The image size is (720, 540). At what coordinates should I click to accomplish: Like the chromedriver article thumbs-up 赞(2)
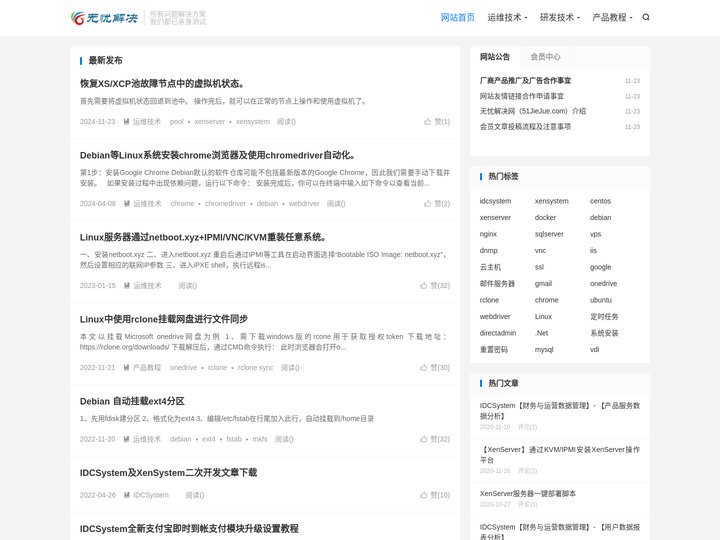click(x=437, y=203)
